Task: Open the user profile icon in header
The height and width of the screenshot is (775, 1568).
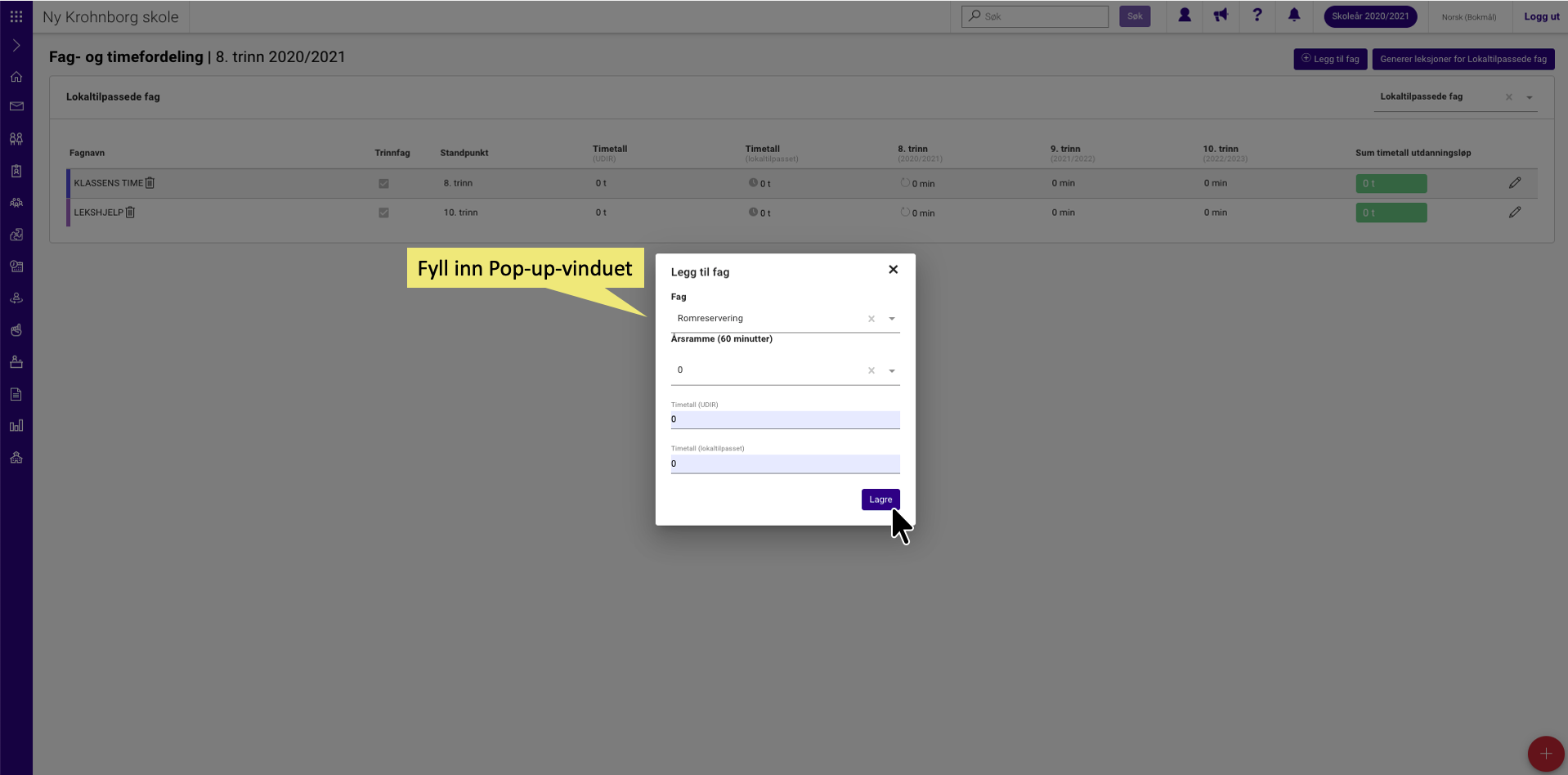Action: (x=1185, y=16)
